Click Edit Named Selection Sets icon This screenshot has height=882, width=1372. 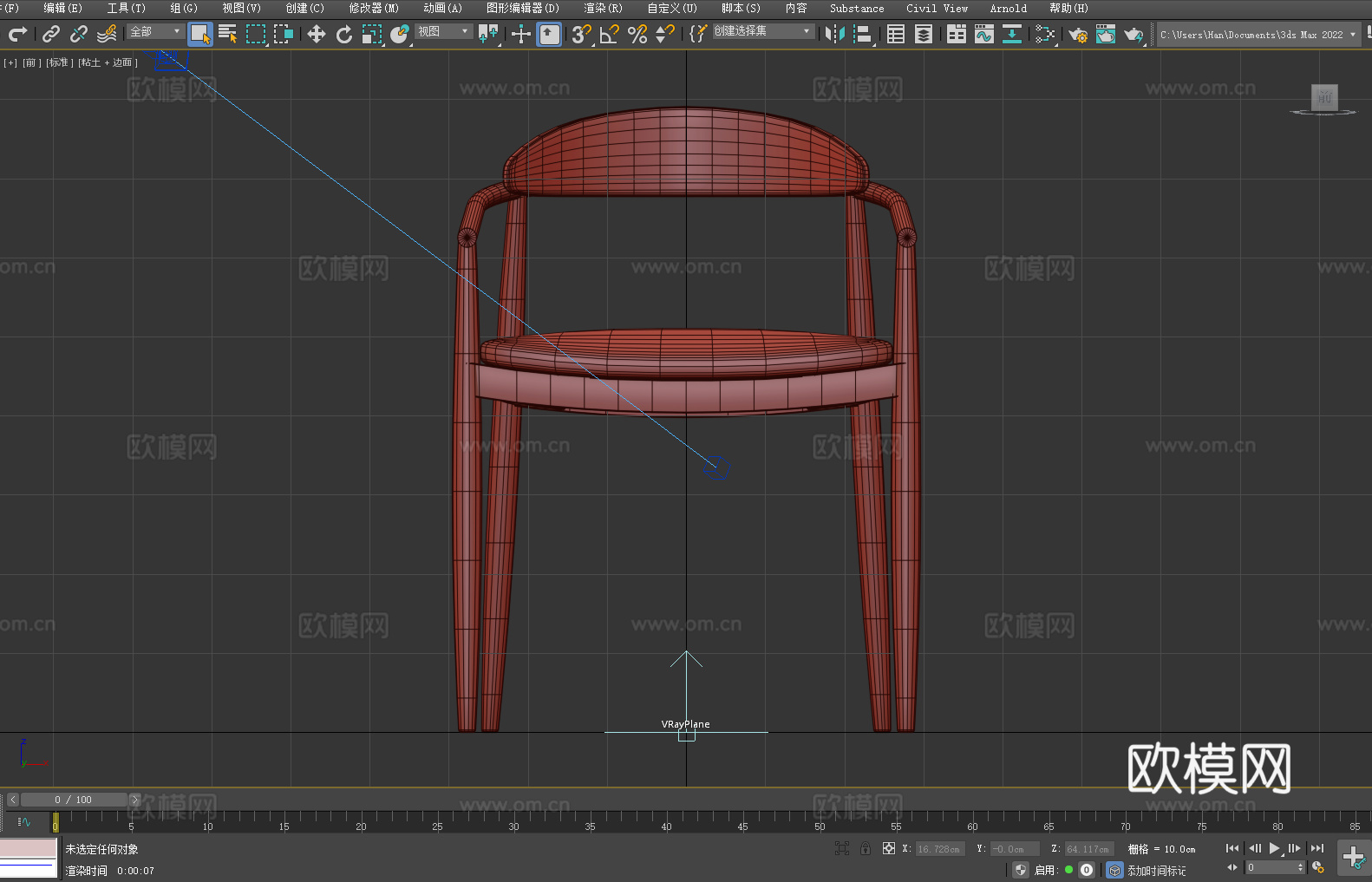pyautogui.click(x=698, y=34)
